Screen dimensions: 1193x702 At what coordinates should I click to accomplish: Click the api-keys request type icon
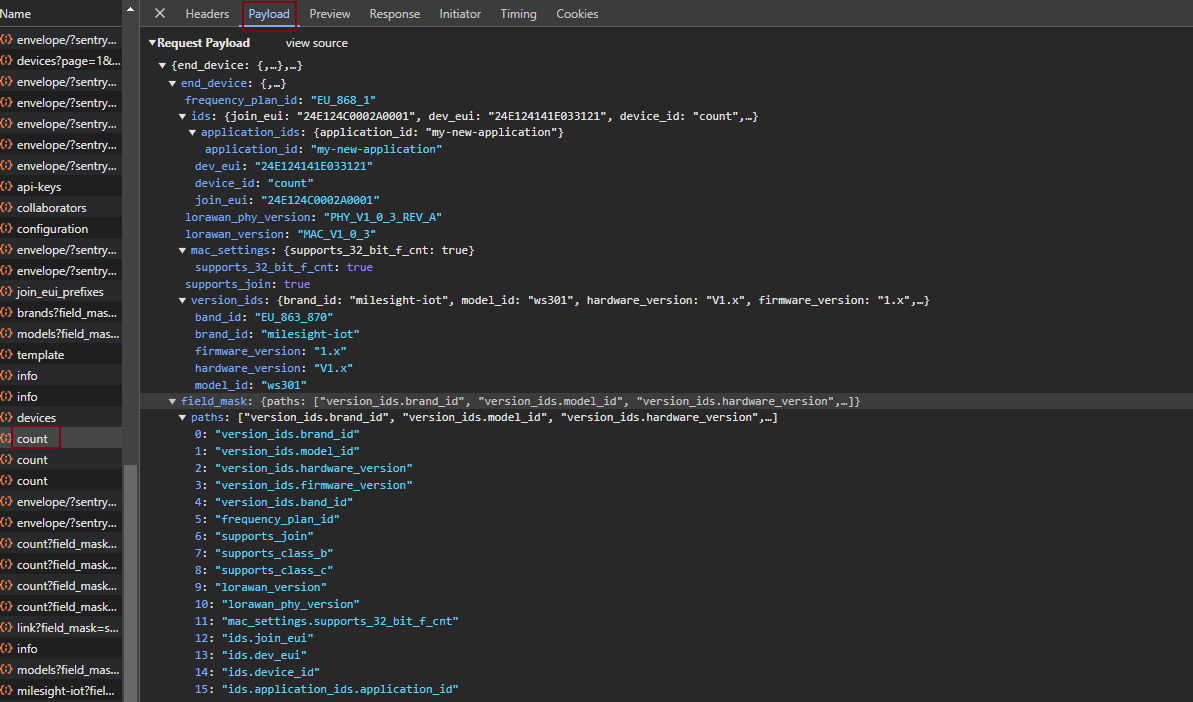click(x=6, y=186)
